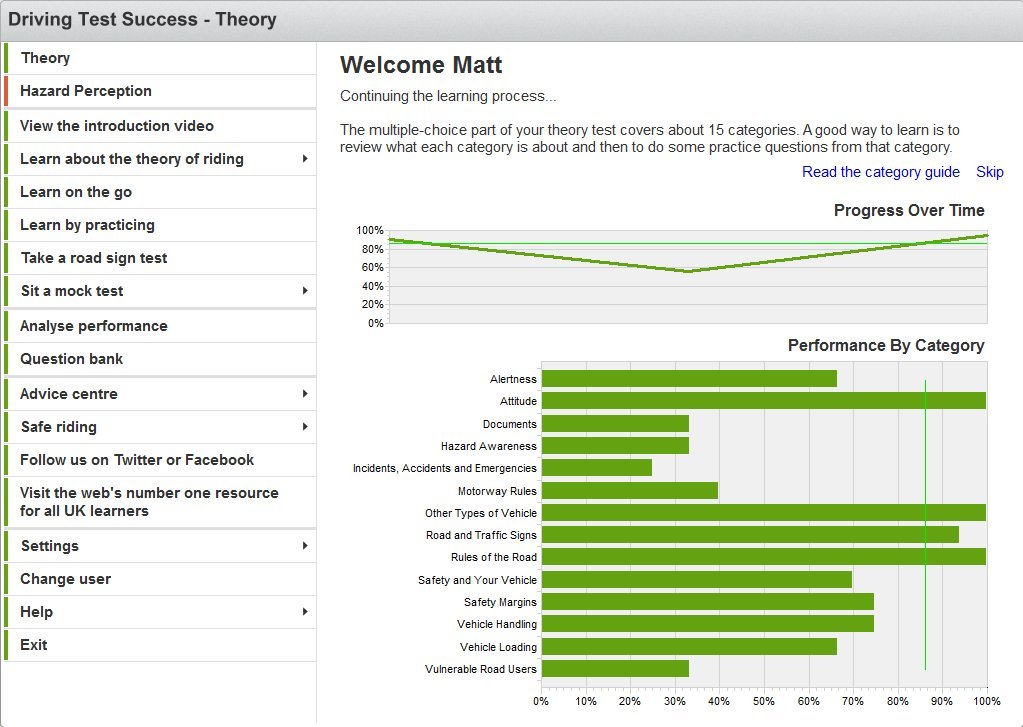
Task: Expand the Settings submenu arrow
Action: [304, 546]
